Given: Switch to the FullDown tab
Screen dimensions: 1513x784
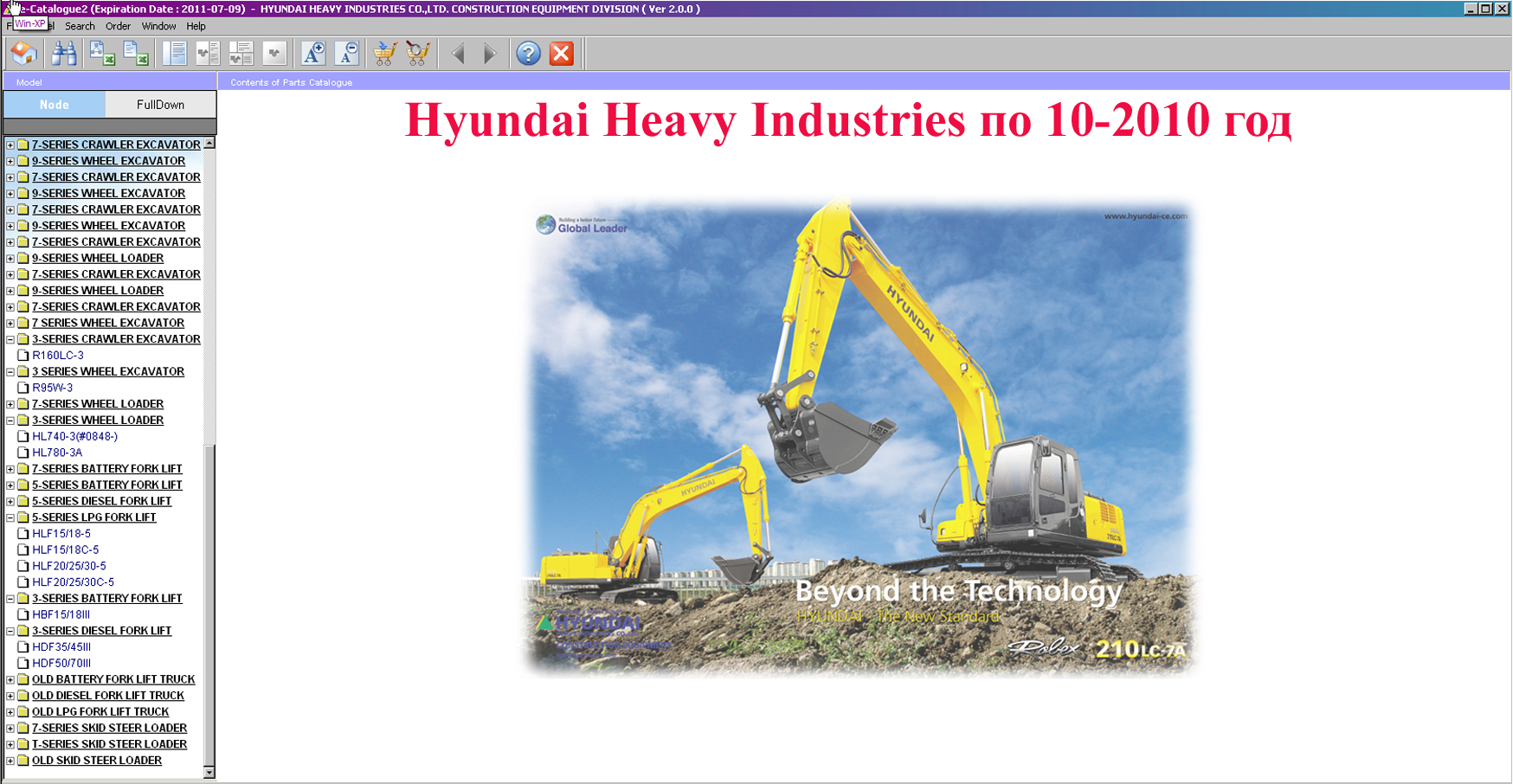Looking at the screenshot, I should (x=160, y=105).
